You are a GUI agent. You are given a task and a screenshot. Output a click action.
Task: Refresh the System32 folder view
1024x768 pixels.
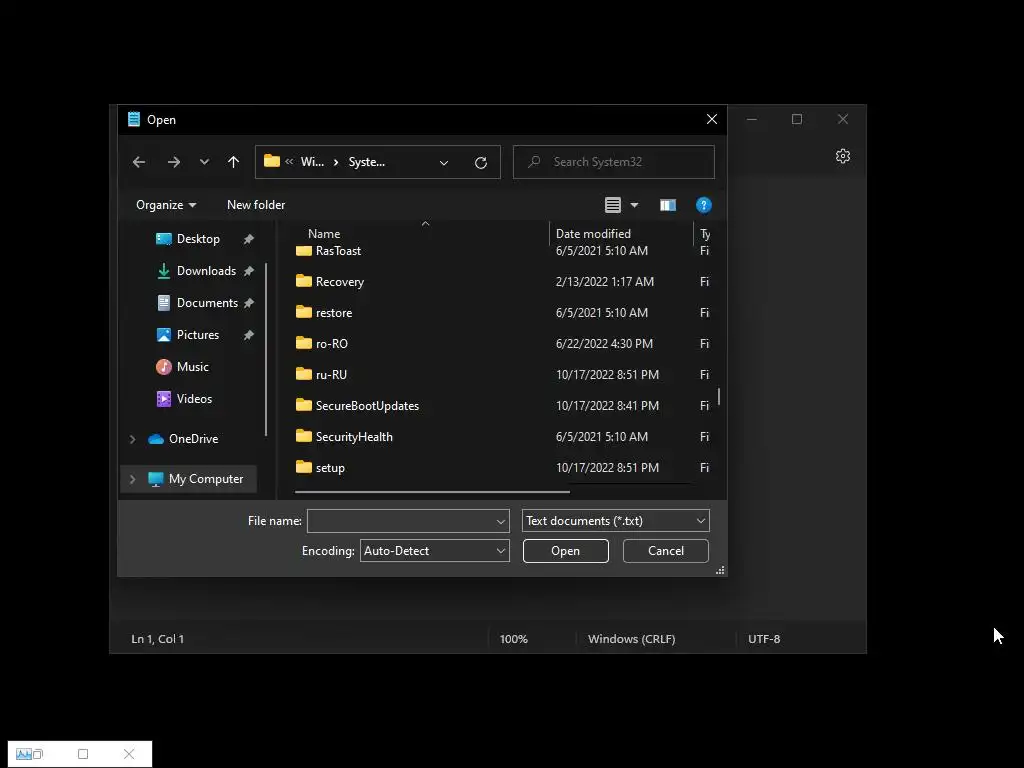click(481, 163)
